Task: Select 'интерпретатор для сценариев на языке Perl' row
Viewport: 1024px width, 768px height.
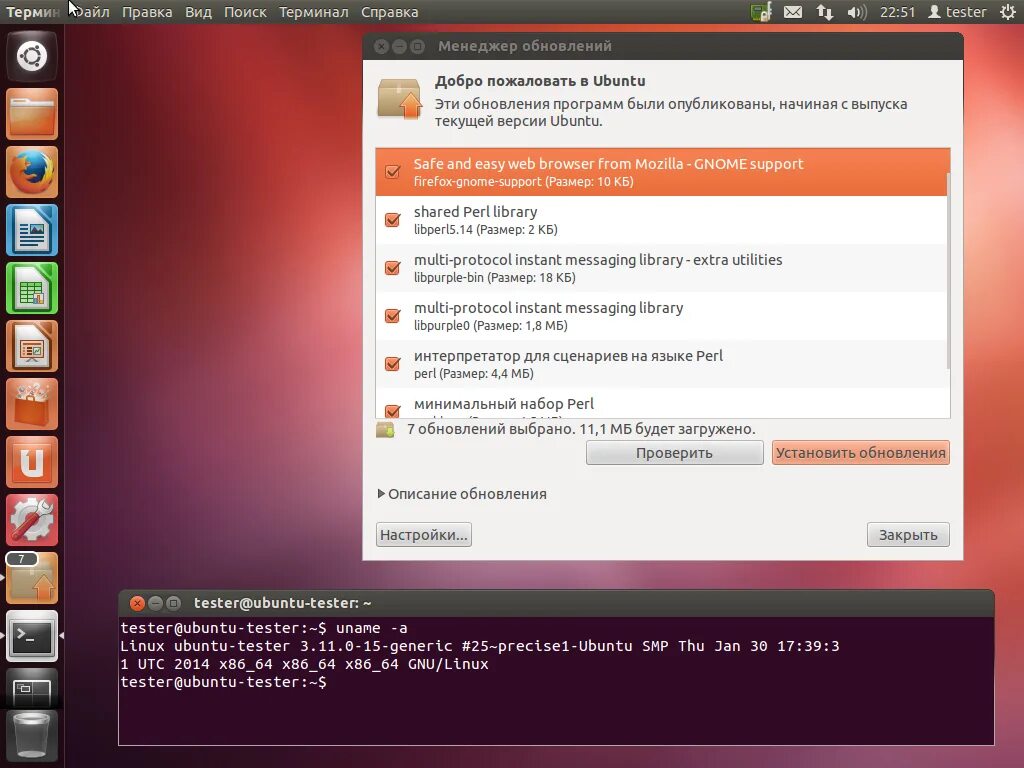Action: 662,364
